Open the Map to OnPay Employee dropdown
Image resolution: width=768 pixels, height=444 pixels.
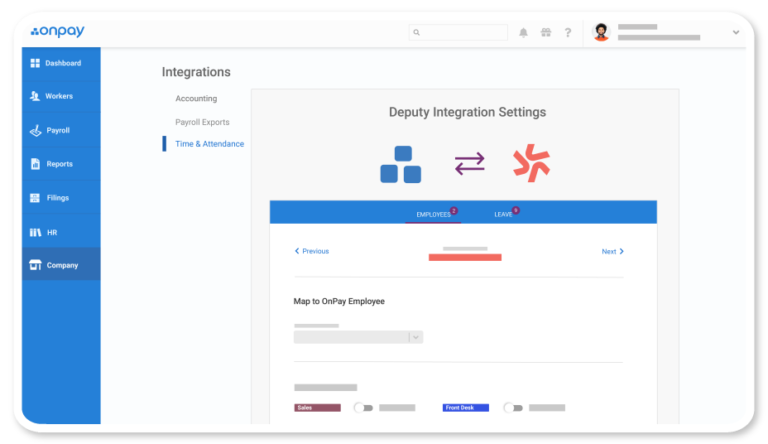tap(358, 337)
